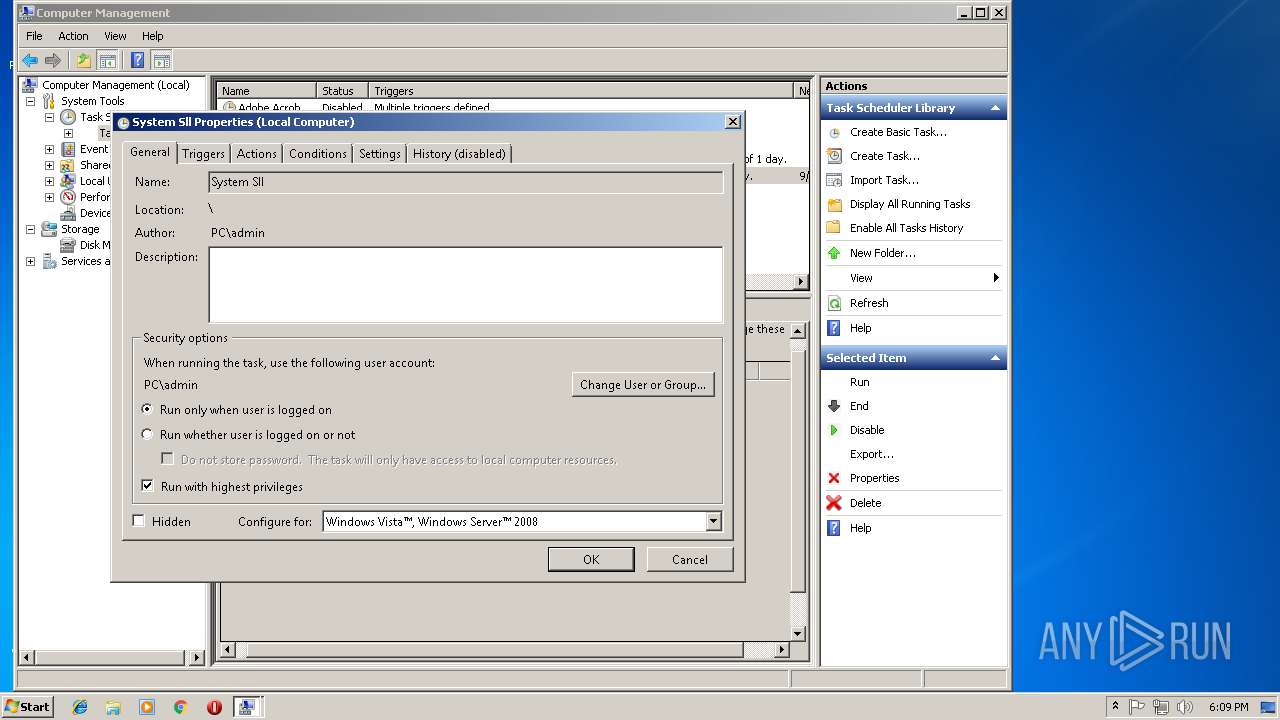Click the Services and Applications icon
The height and width of the screenshot is (720, 1280).
click(49, 261)
